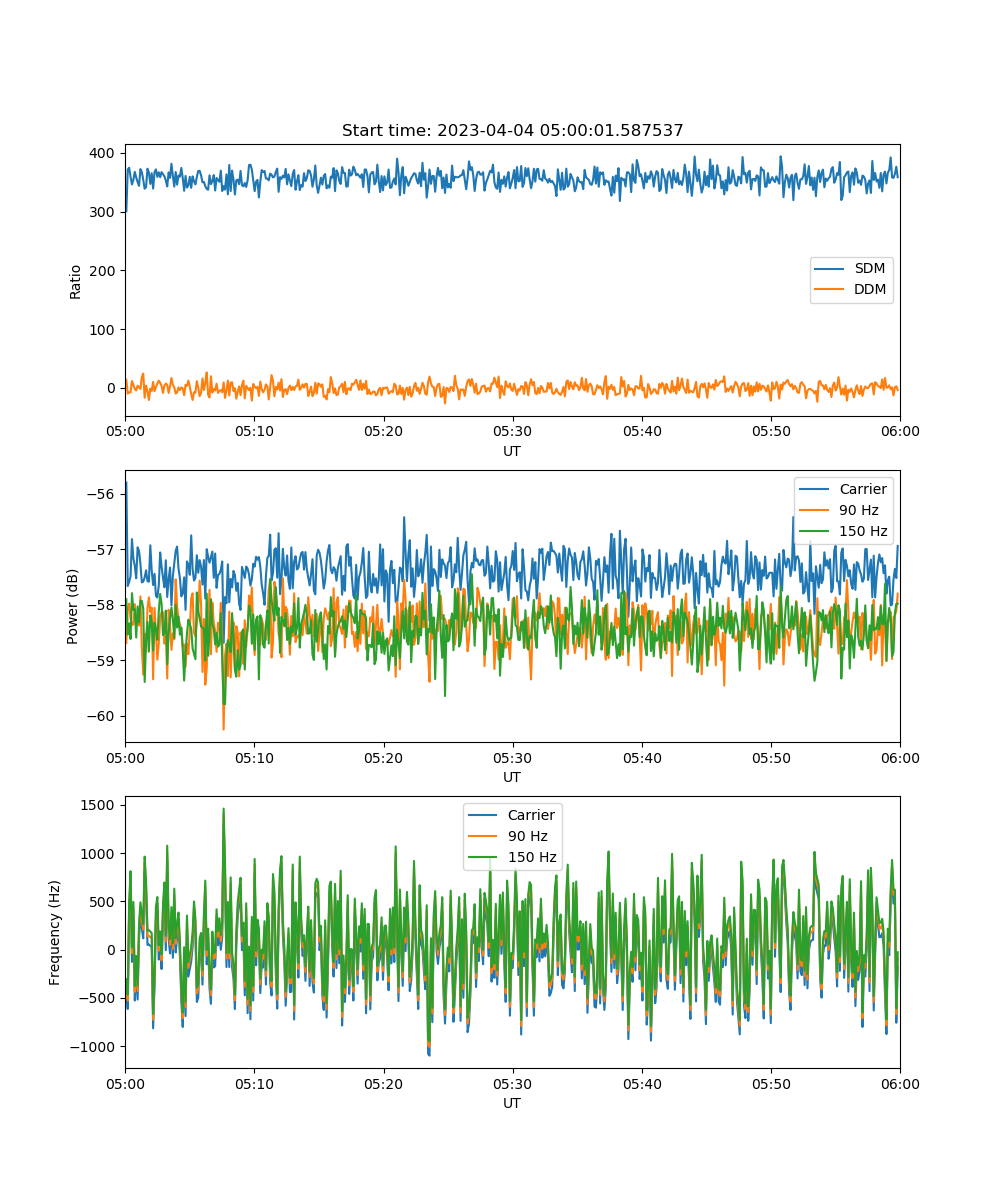1000x1200 pixels.
Task: Click the −60 tick on the Power axis
Action: tap(101, 716)
